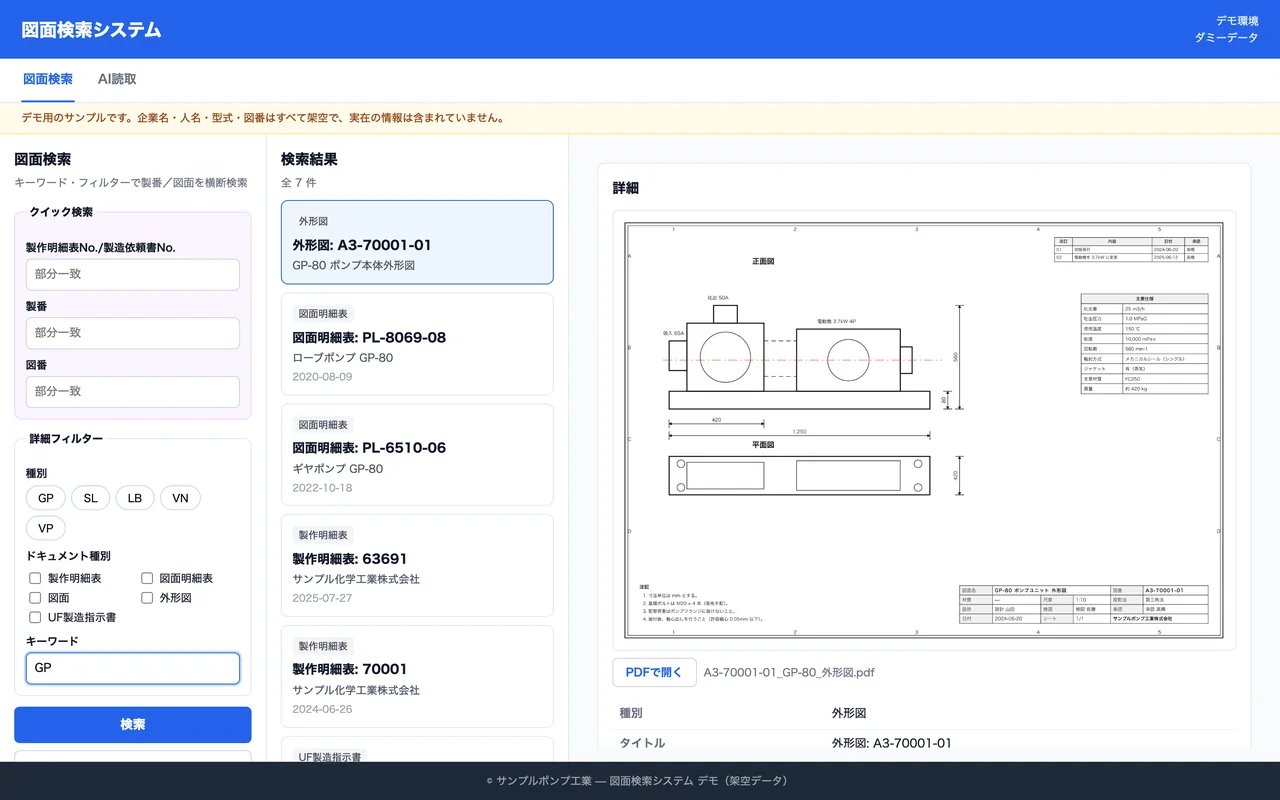Check the 図面明細表 document type checkbox
The width and height of the screenshot is (1280, 800).
click(x=147, y=578)
